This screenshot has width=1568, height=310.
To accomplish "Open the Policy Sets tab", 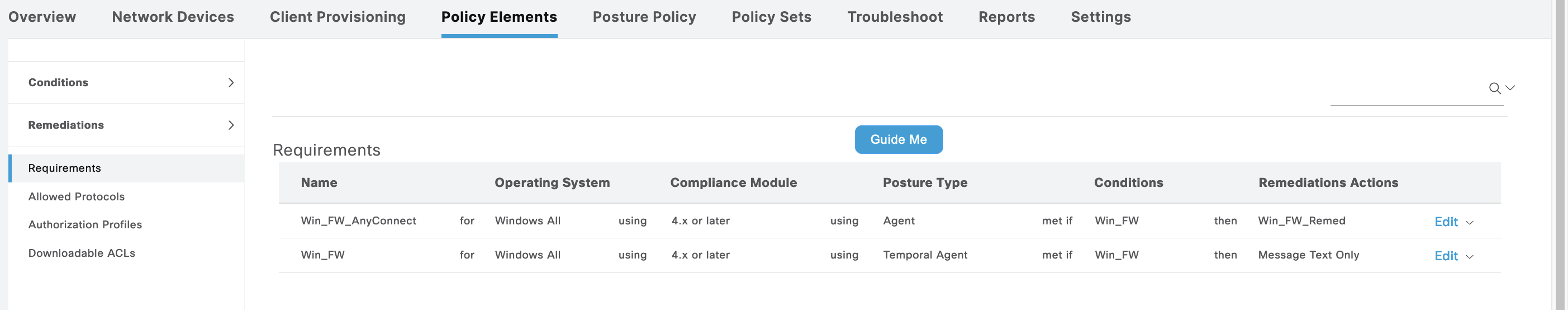I will (771, 17).
